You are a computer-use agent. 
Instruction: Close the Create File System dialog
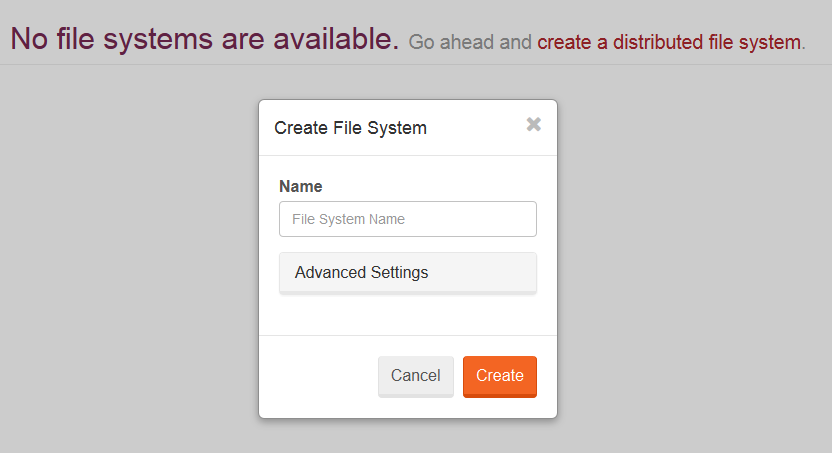(533, 124)
